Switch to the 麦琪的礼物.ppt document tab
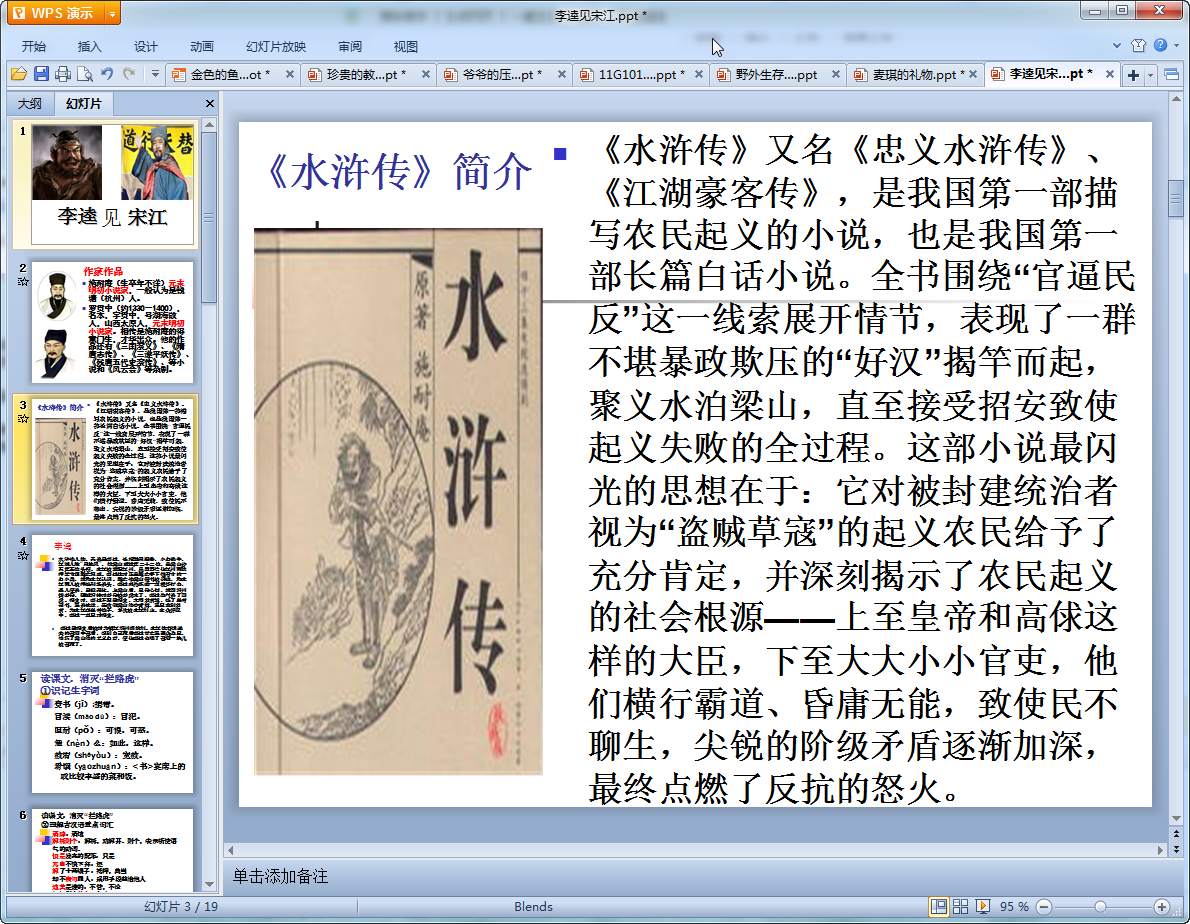The height and width of the screenshot is (924, 1190). tap(914, 74)
